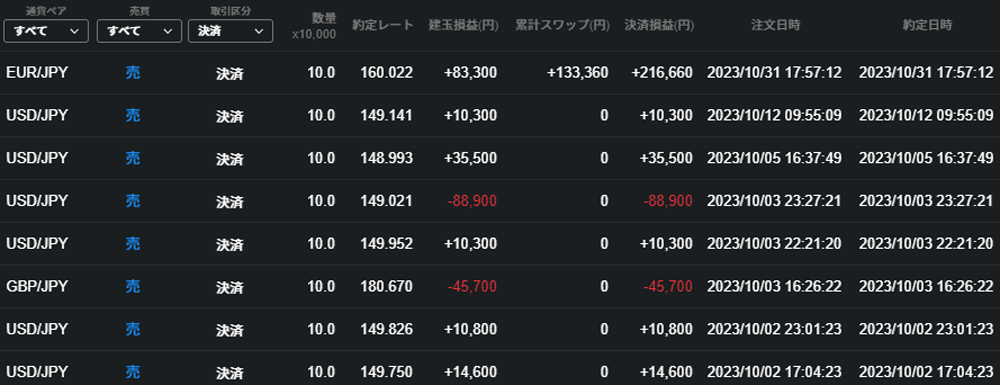
Task: Click the USD/JPY entry with rate 149.141
Action: 500,115
